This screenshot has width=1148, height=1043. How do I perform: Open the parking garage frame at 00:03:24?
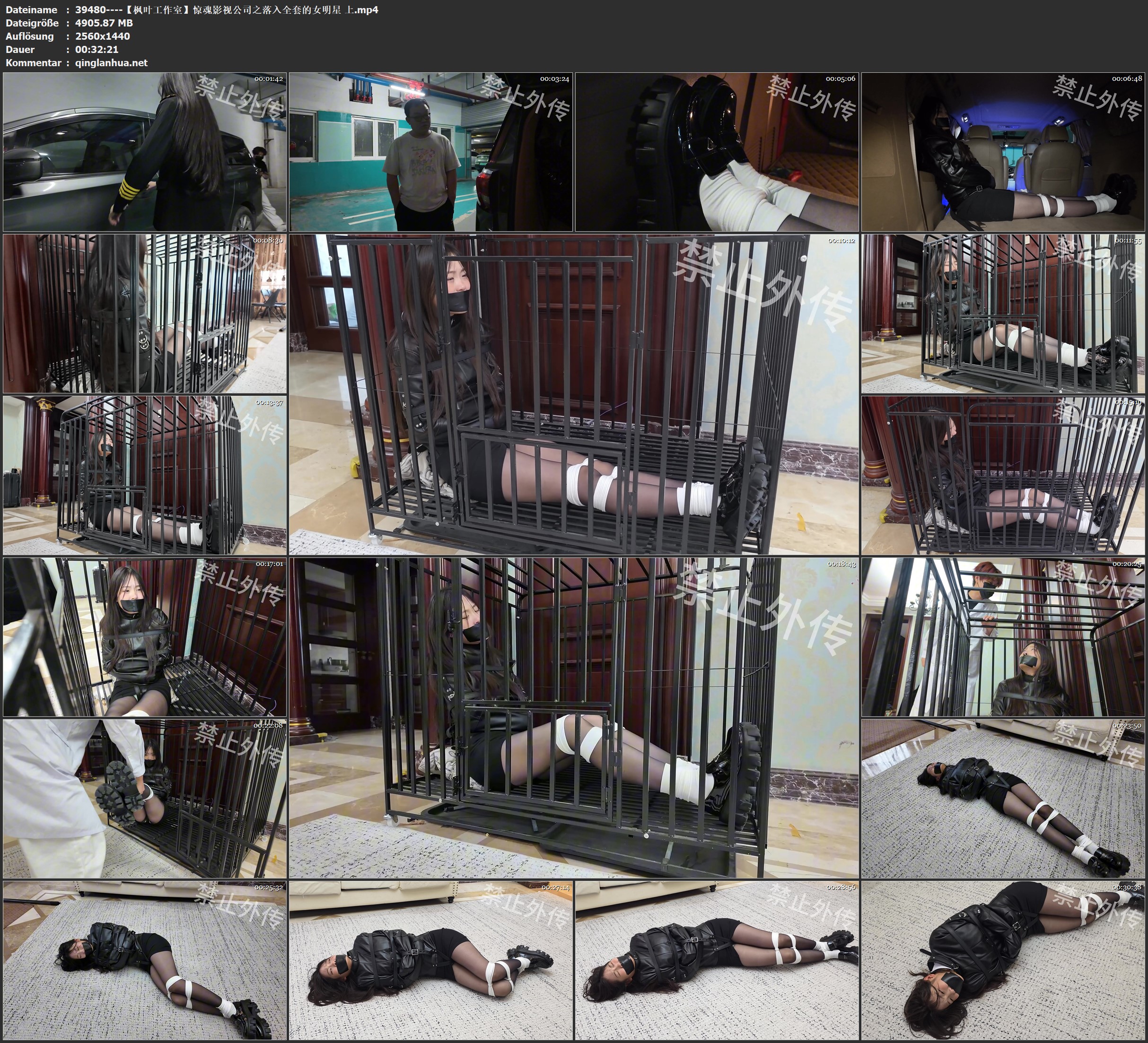[430, 151]
